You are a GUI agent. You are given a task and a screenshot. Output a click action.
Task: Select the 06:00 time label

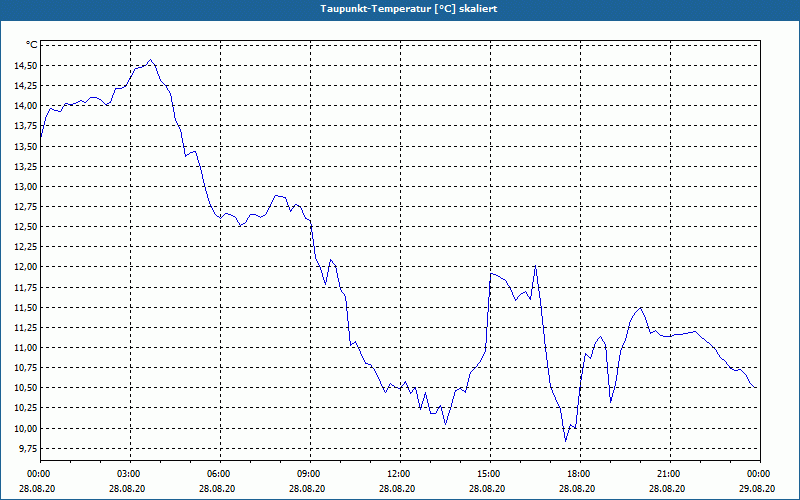pyautogui.click(x=218, y=474)
